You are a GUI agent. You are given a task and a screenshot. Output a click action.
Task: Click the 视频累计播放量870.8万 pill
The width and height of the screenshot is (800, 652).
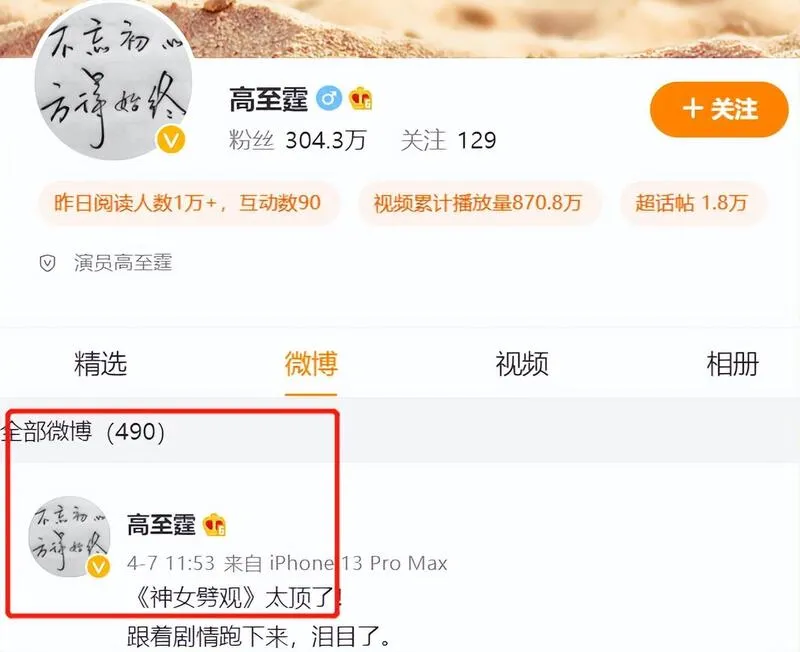pos(478,203)
